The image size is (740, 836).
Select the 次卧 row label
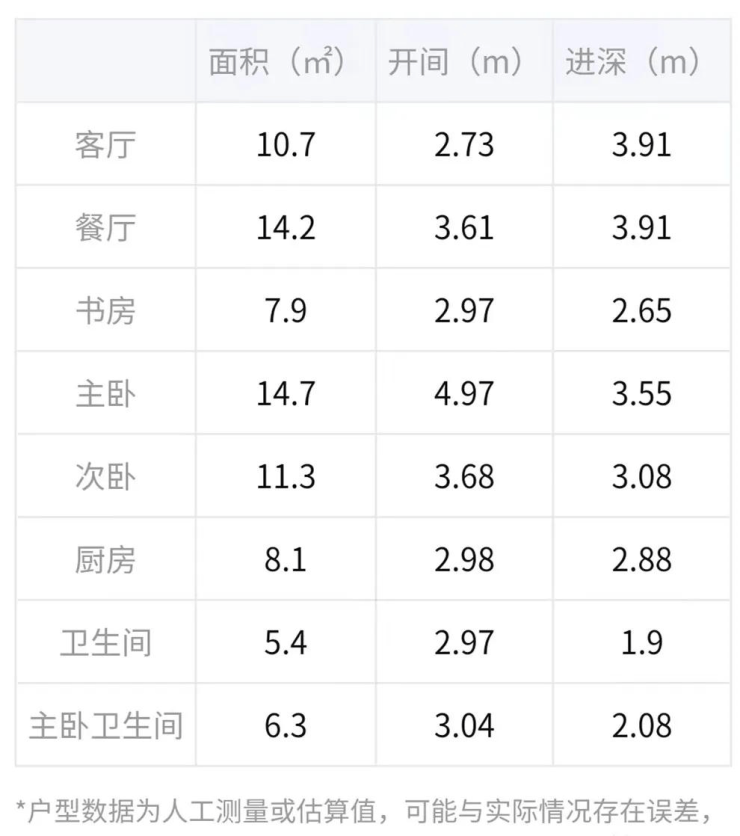105,476
